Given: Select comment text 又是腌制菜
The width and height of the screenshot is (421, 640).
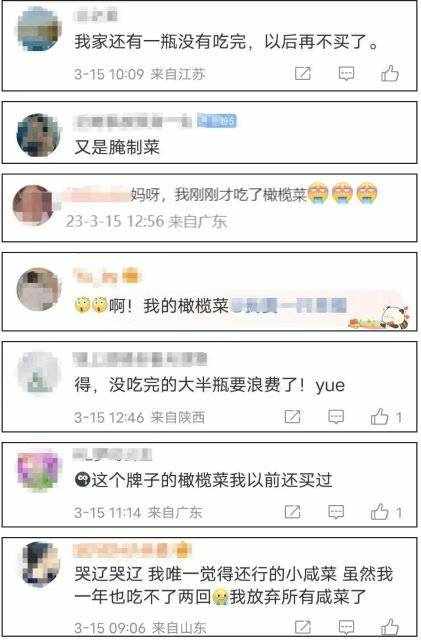Looking at the screenshot, I should coord(117,147).
